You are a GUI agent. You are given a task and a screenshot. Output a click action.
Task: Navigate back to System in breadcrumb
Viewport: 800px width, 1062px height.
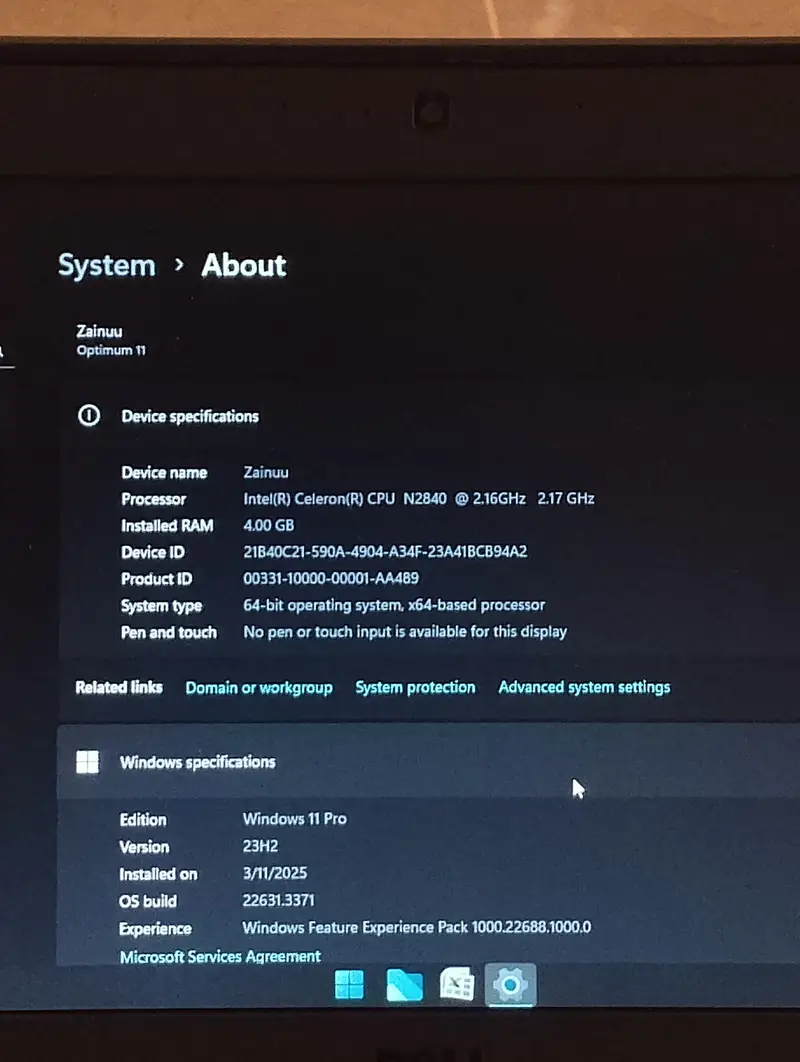[x=107, y=265]
